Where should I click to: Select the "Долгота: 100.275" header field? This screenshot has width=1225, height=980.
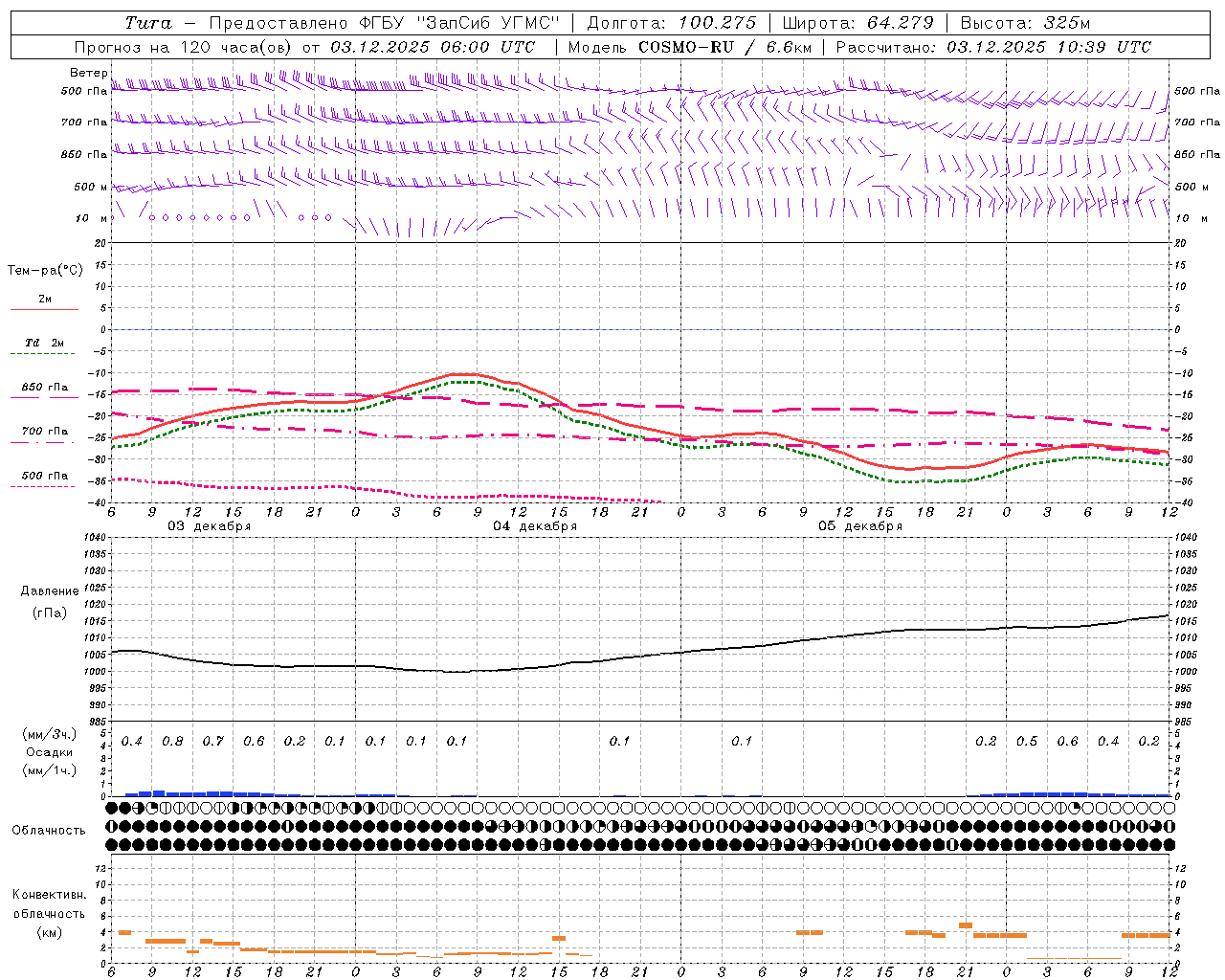(x=672, y=23)
